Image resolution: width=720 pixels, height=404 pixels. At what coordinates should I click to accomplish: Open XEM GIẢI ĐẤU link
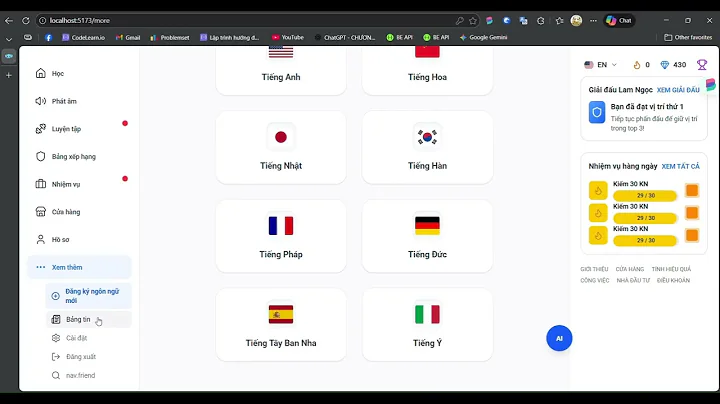coord(678,90)
